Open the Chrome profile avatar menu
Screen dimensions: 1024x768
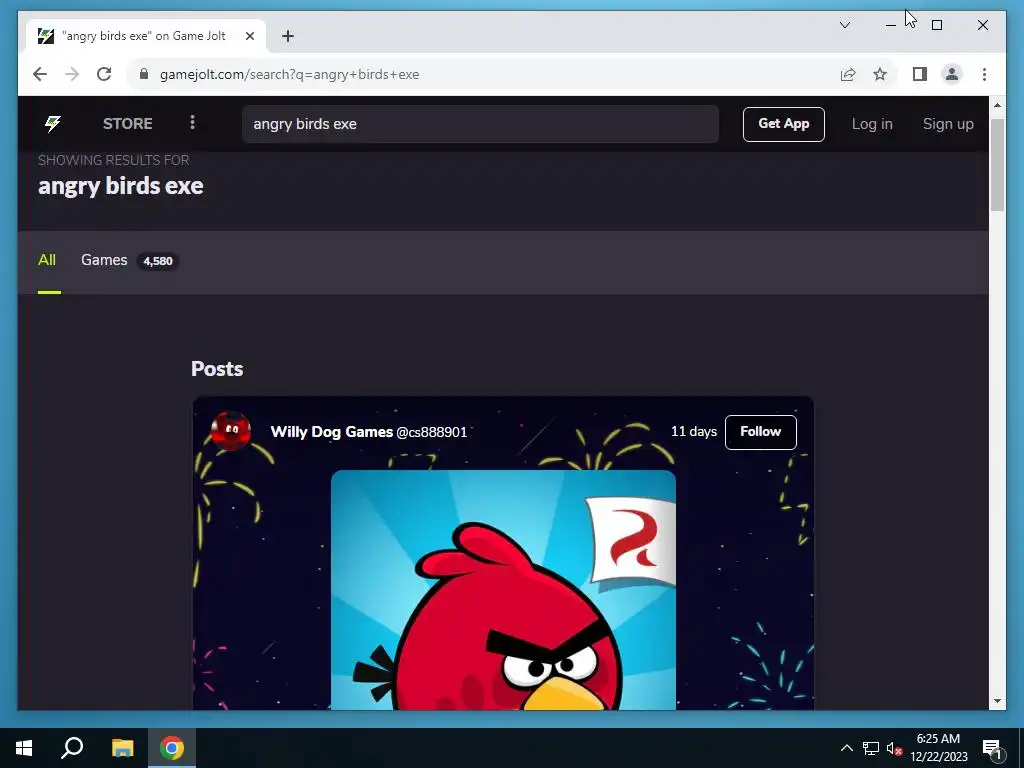(952, 74)
